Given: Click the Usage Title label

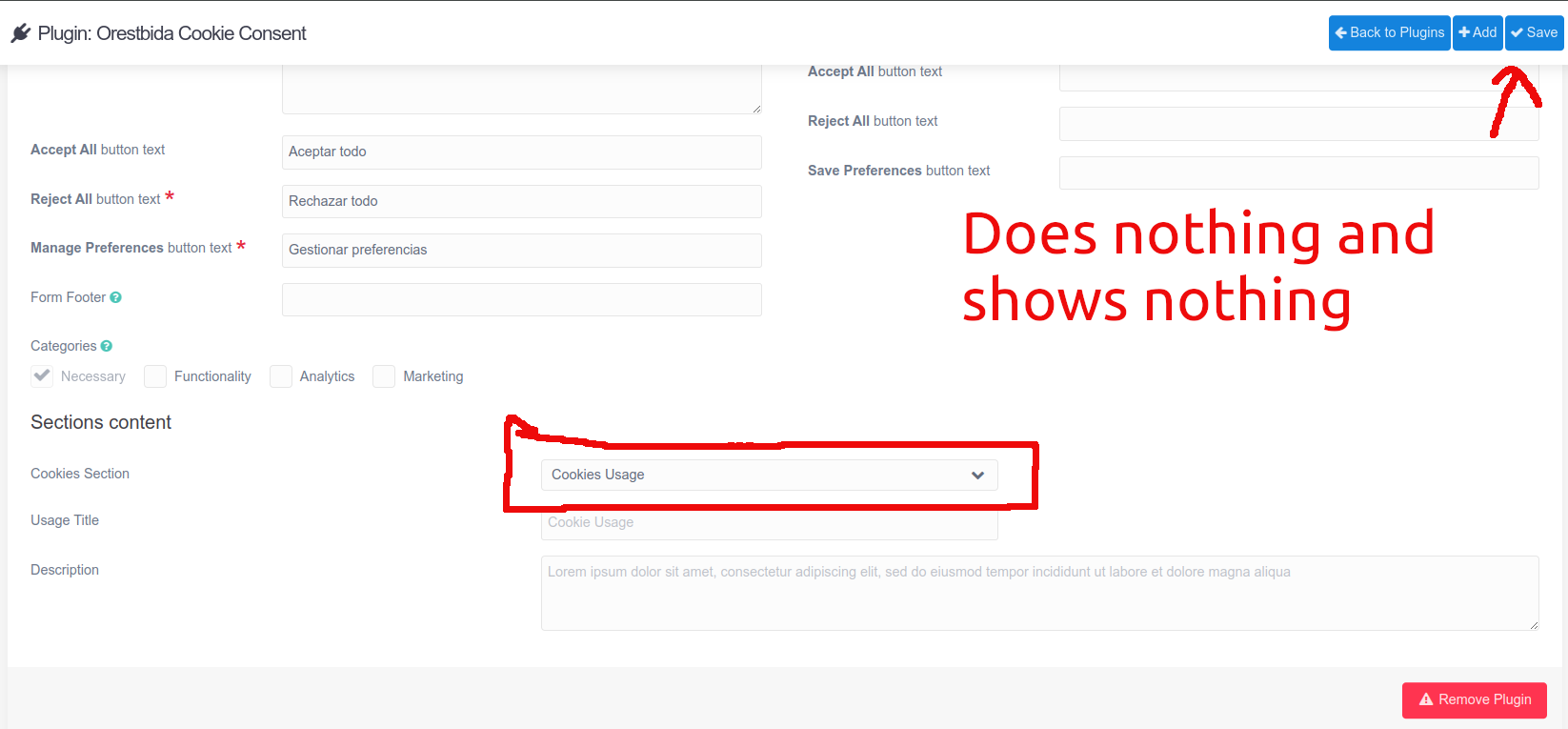Looking at the screenshot, I should pyautogui.click(x=65, y=520).
